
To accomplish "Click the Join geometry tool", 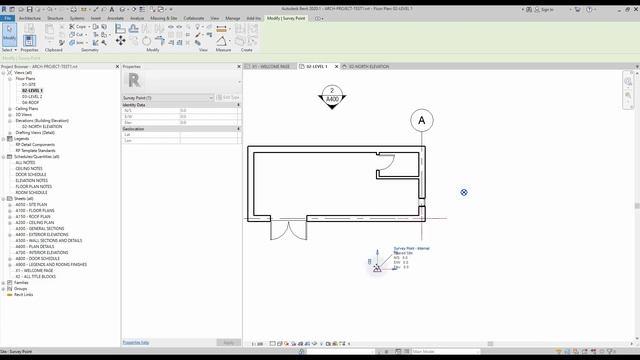I will pos(77,42).
